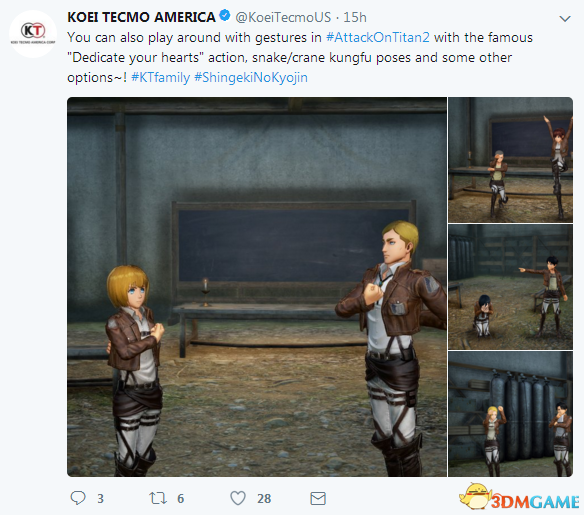Send tweet via direct message envelope icon
584x515 pixels.
[318, 499]
